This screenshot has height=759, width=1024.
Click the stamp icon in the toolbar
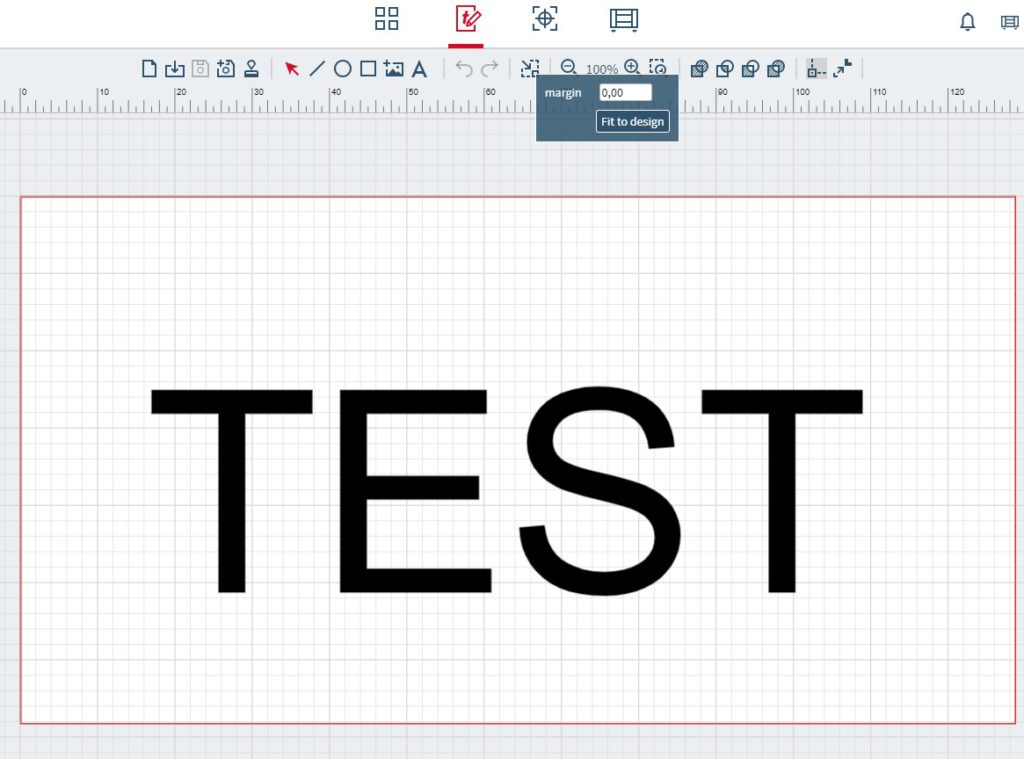[x=252, y=69]
